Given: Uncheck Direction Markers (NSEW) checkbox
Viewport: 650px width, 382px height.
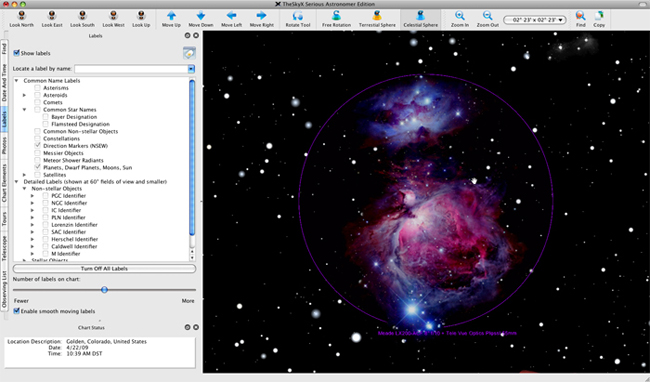Looking at the screenshot, I should pos(37,146).
